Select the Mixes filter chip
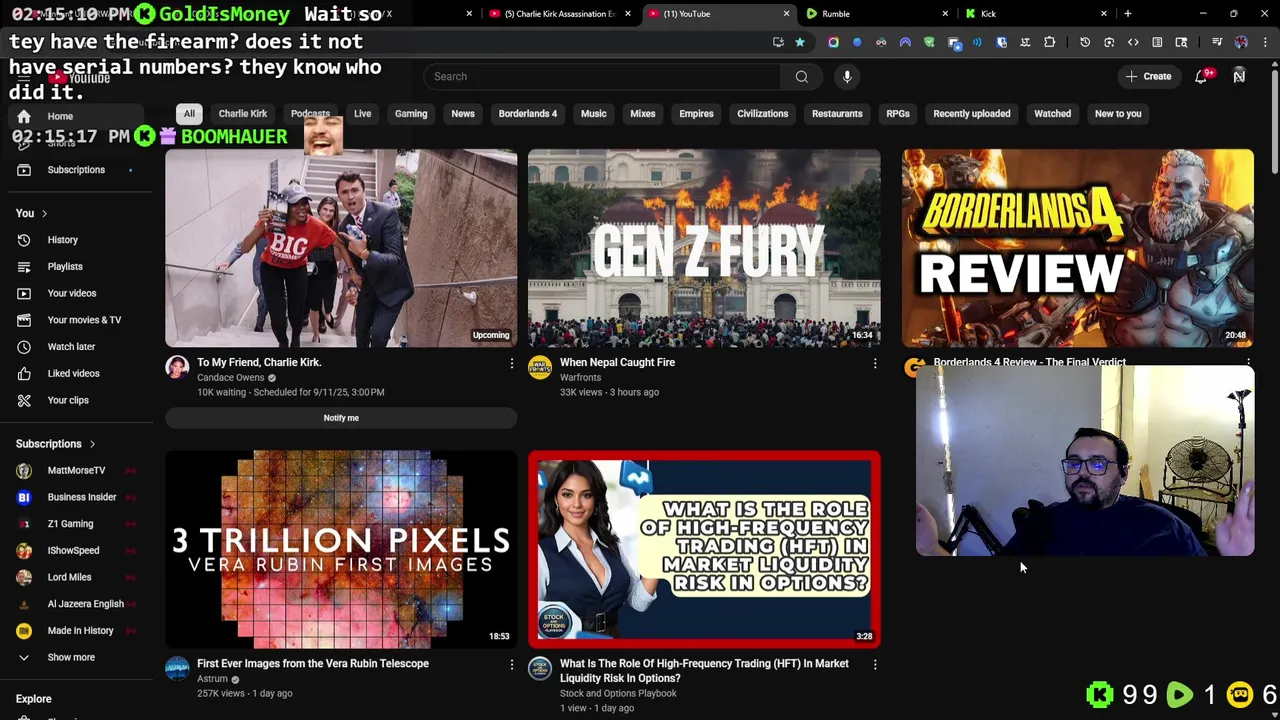Screen dimensions: 1280x720 tap(643, 114)
